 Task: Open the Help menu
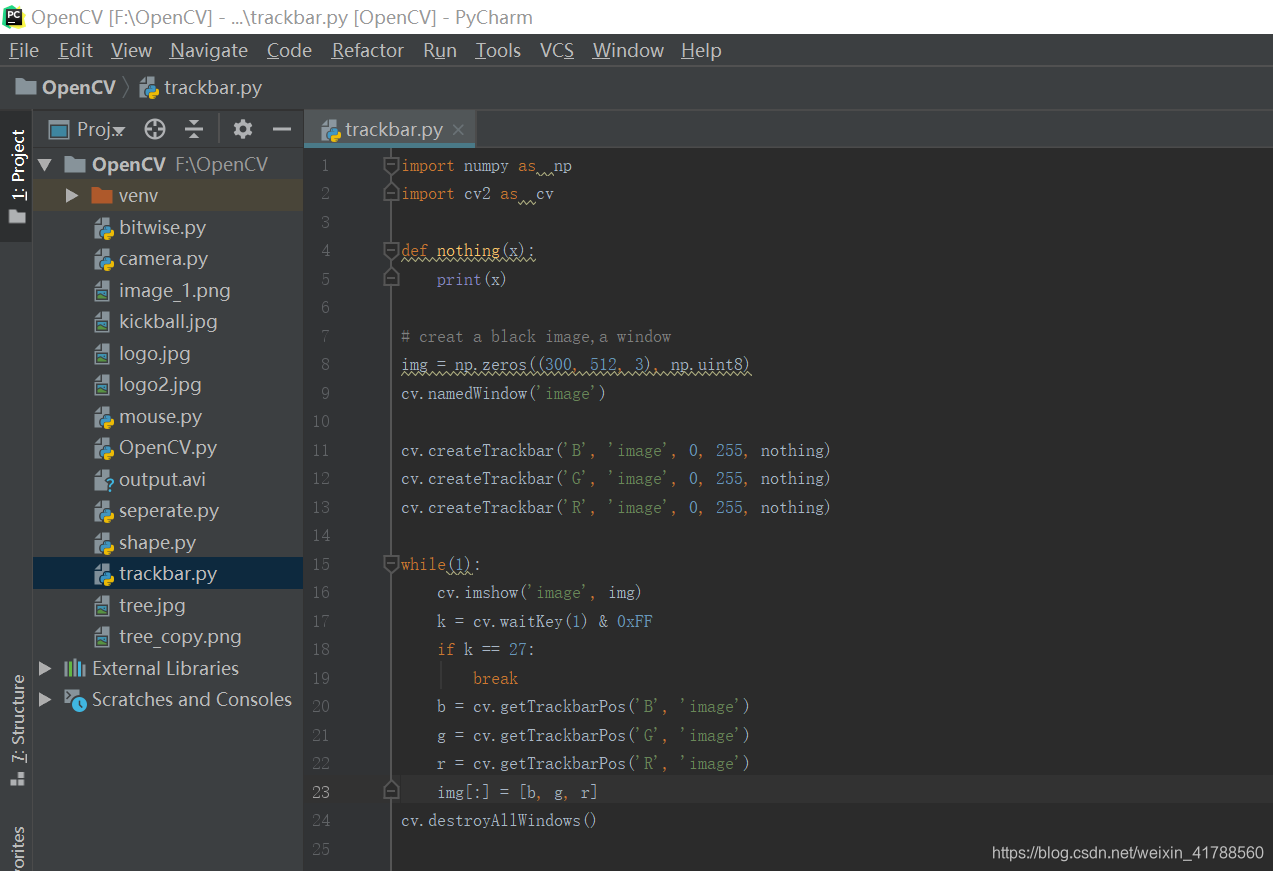[701, 50]
